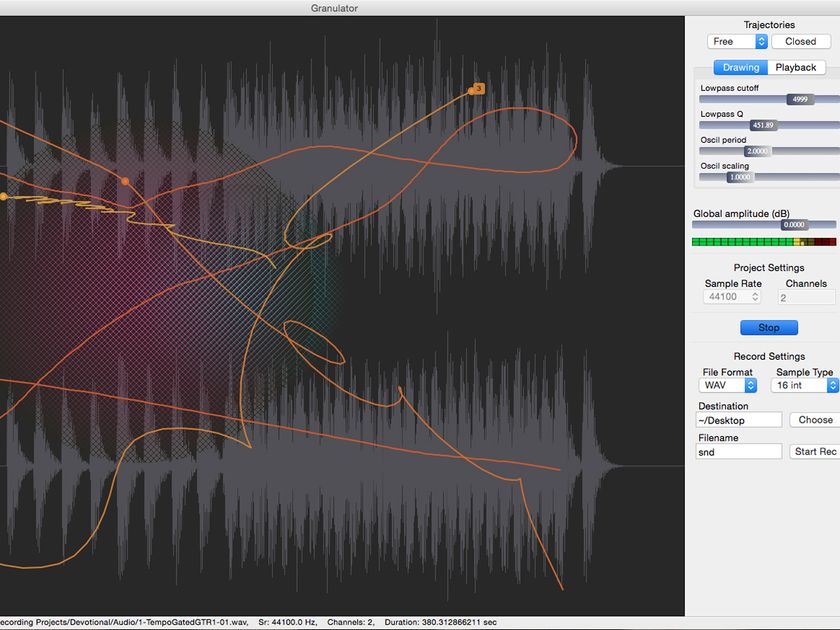
Task: Toggle the Closed trajectory option
Action: 800,41
